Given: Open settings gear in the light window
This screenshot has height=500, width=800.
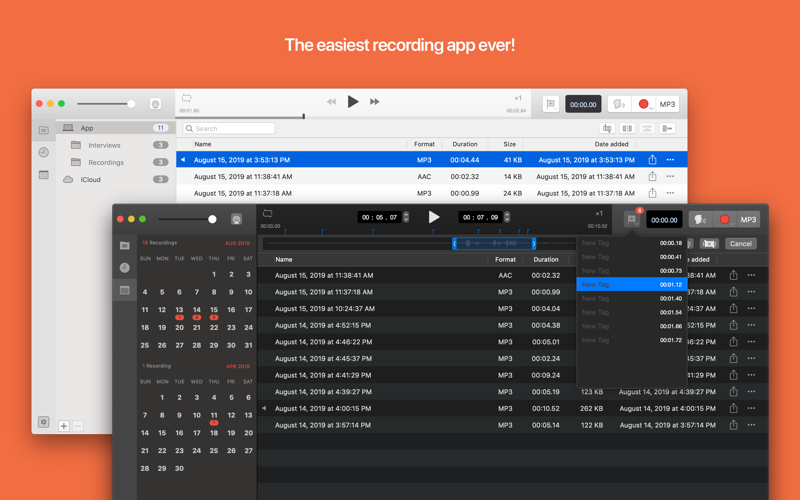Looking at the screenshot, I should pos(44,422).
